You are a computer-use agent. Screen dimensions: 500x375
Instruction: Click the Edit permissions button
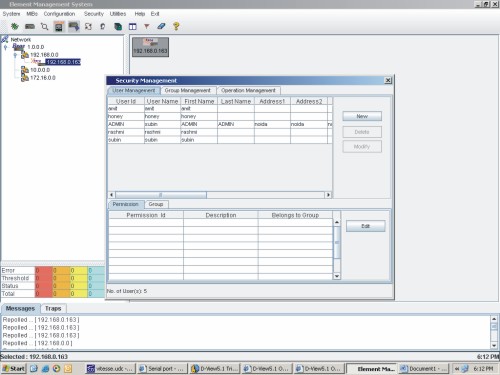pos(366,226)
